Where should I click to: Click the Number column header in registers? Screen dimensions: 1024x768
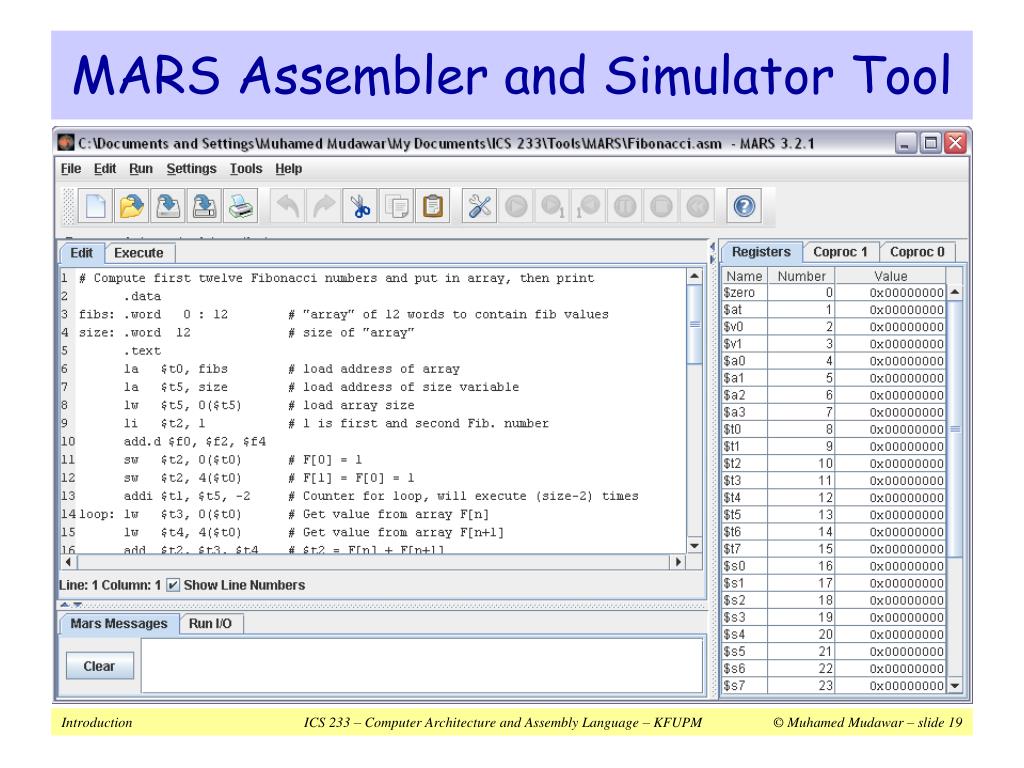[x=801, y=276]
